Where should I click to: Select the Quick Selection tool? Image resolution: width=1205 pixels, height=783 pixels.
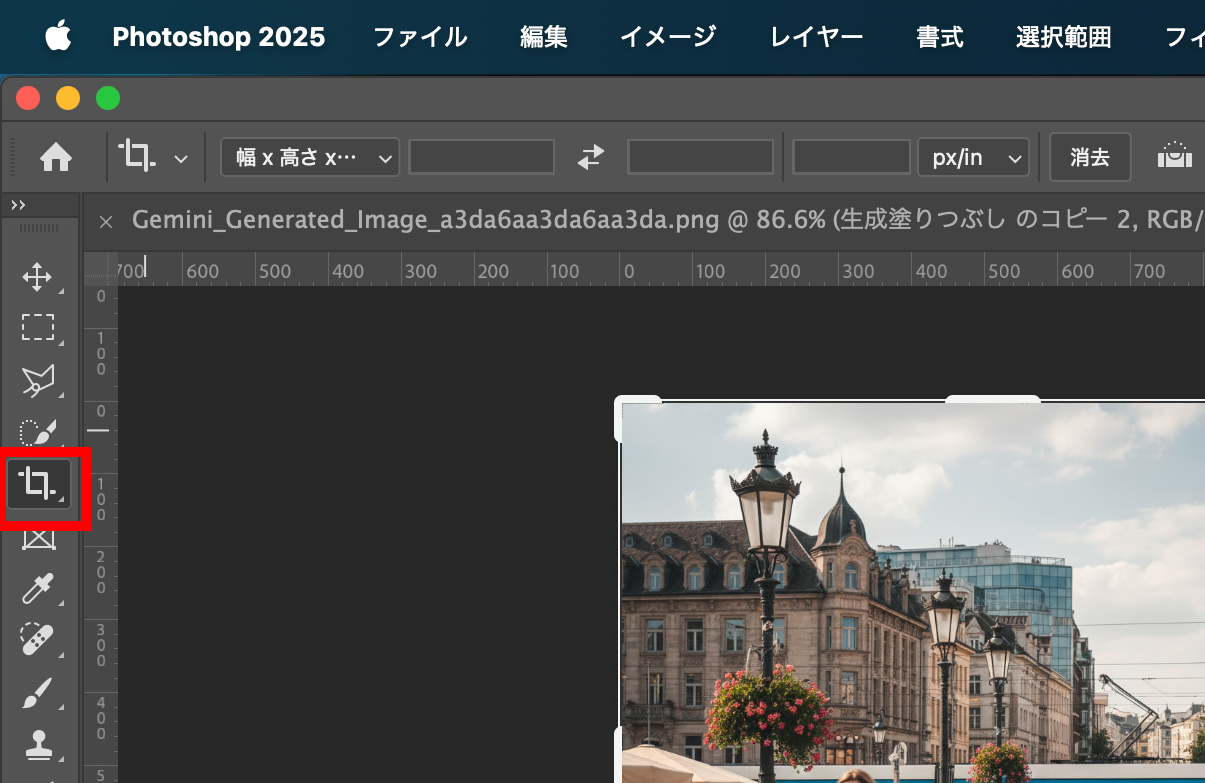click(38, 432)
